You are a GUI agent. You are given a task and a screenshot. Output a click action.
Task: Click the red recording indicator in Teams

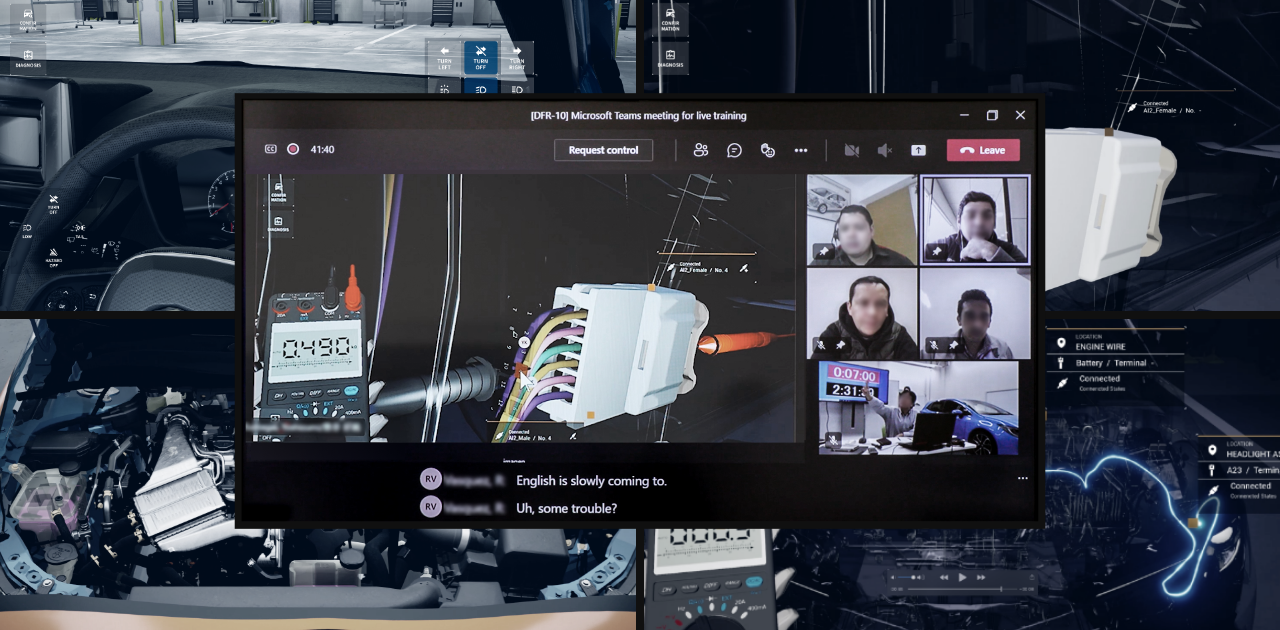point(293,150)
